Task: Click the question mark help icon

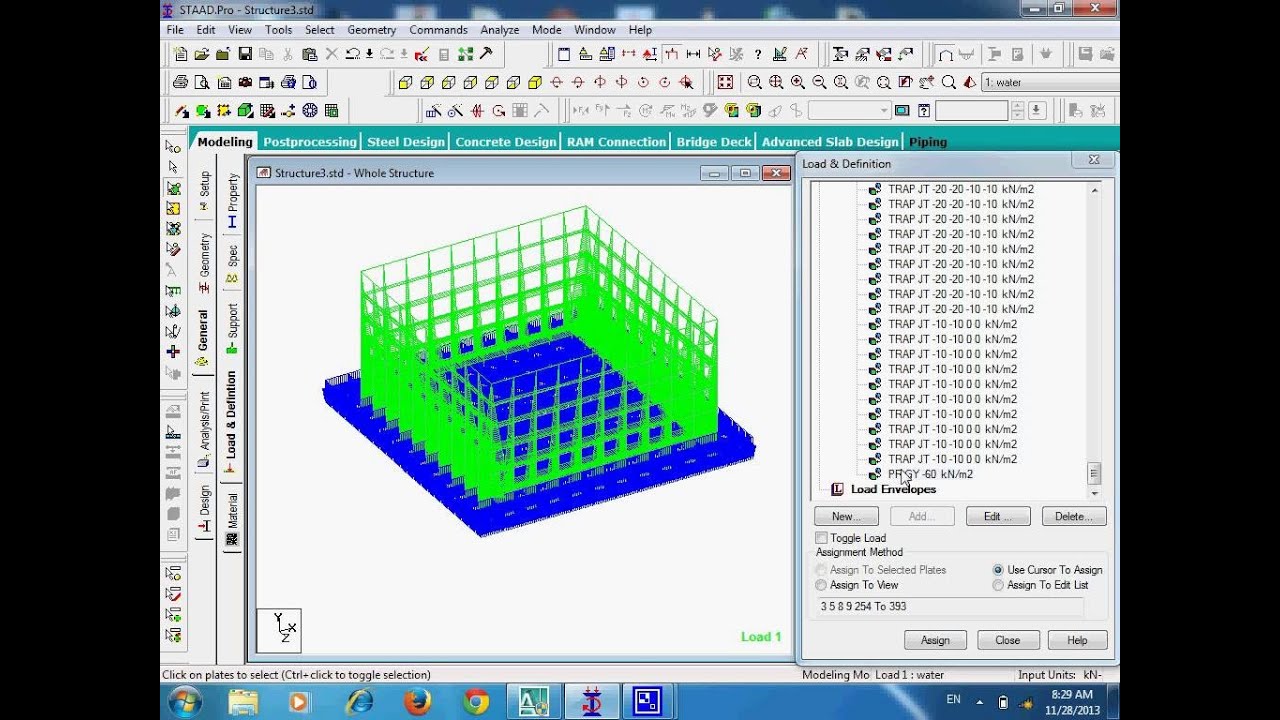Action: [x=758, y=54]
